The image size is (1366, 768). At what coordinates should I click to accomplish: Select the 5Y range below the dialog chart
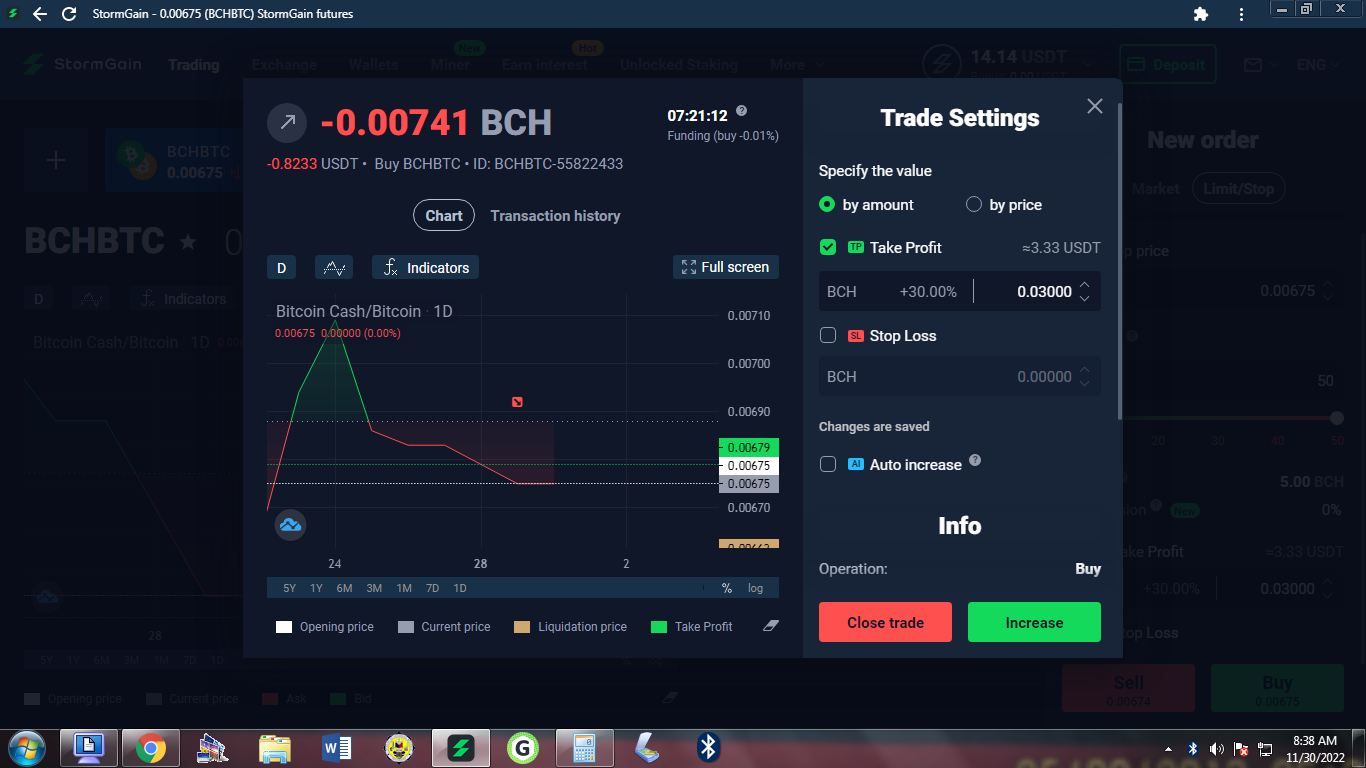290,588
